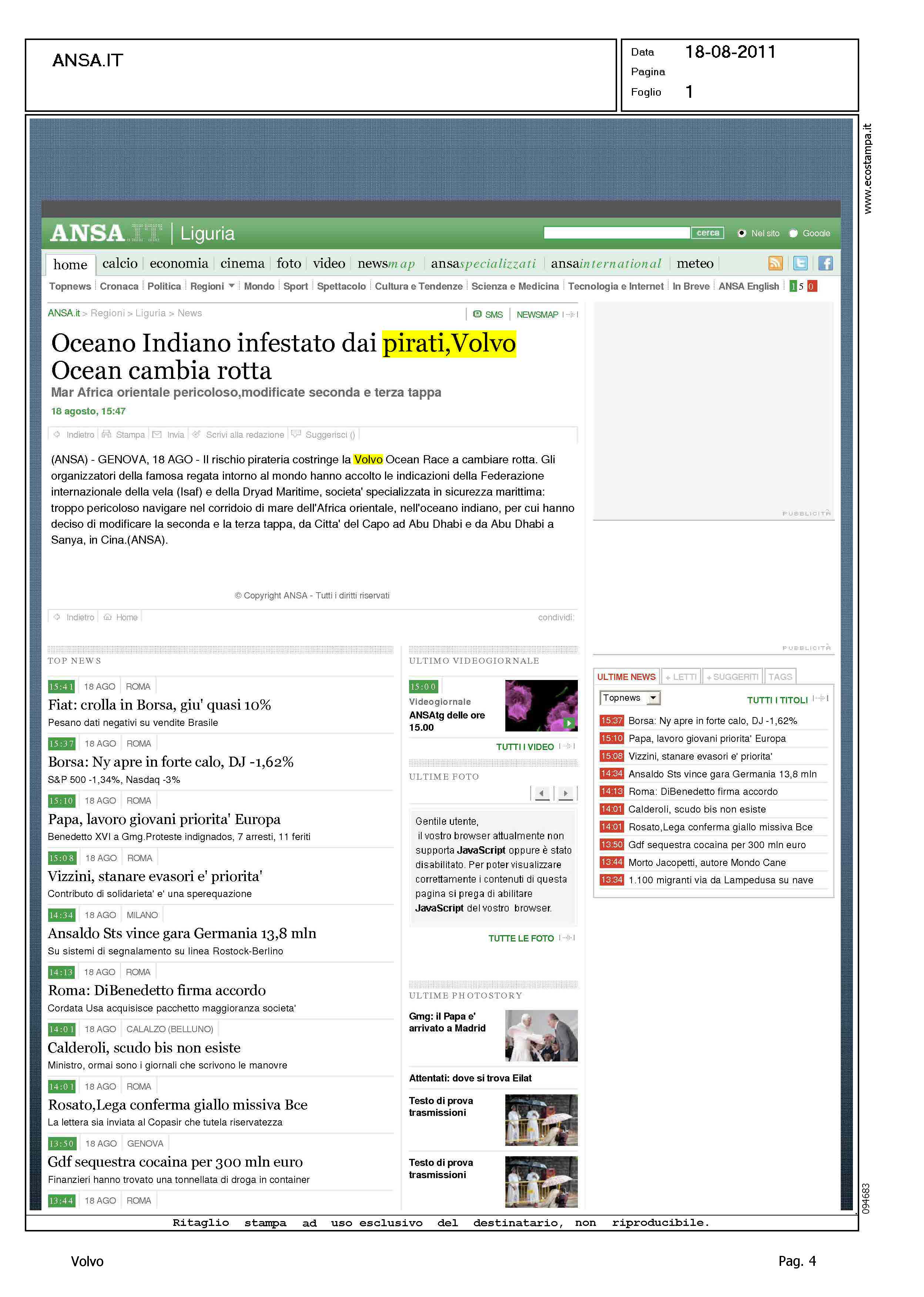The height and width of the screenshot is (1297, 924).
Task: Click the next photo arrow
Action: coord(565,793)
